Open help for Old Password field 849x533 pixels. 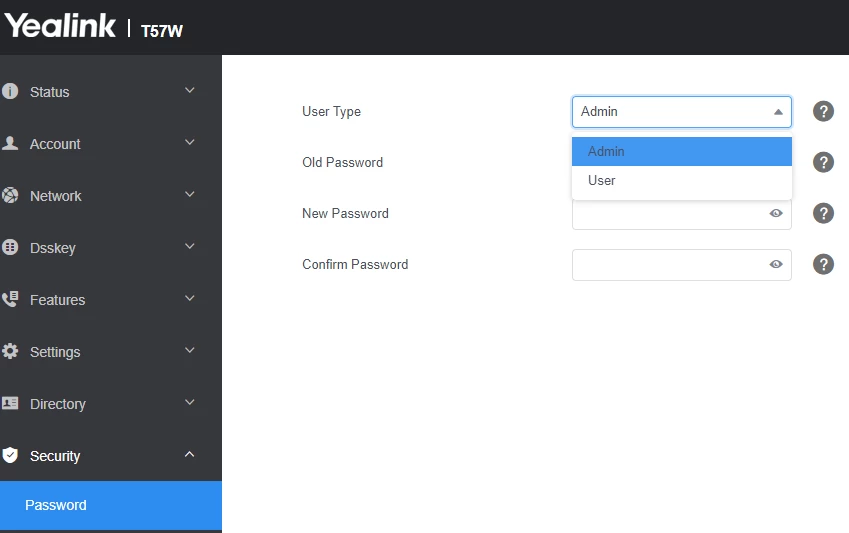coord(823,162)
